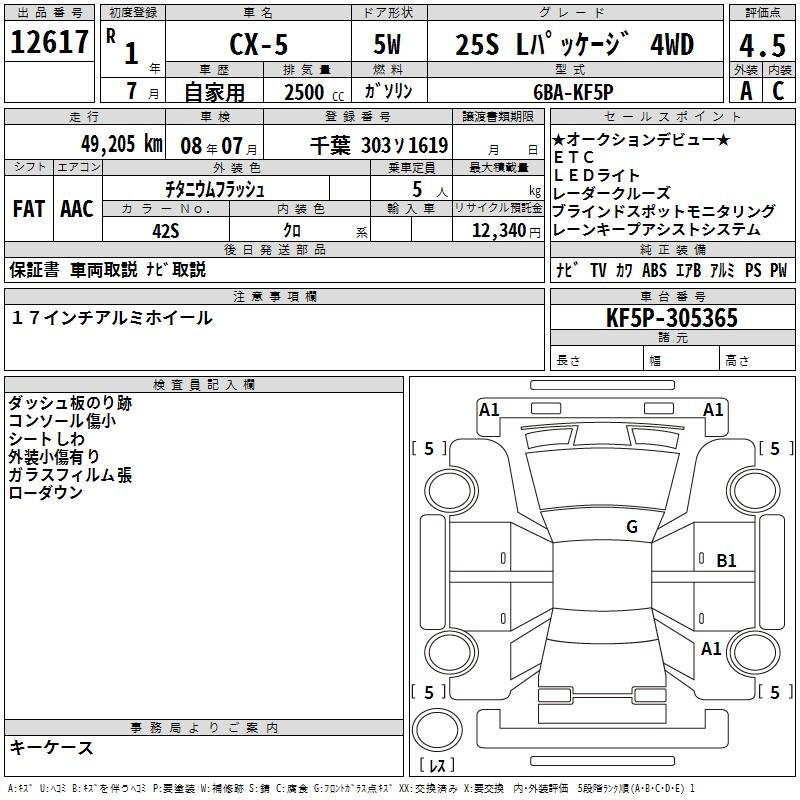This screenshot has height=800, width=800.
Task: Select the fuel type ガソリン
Action: (x=388, y=91)
